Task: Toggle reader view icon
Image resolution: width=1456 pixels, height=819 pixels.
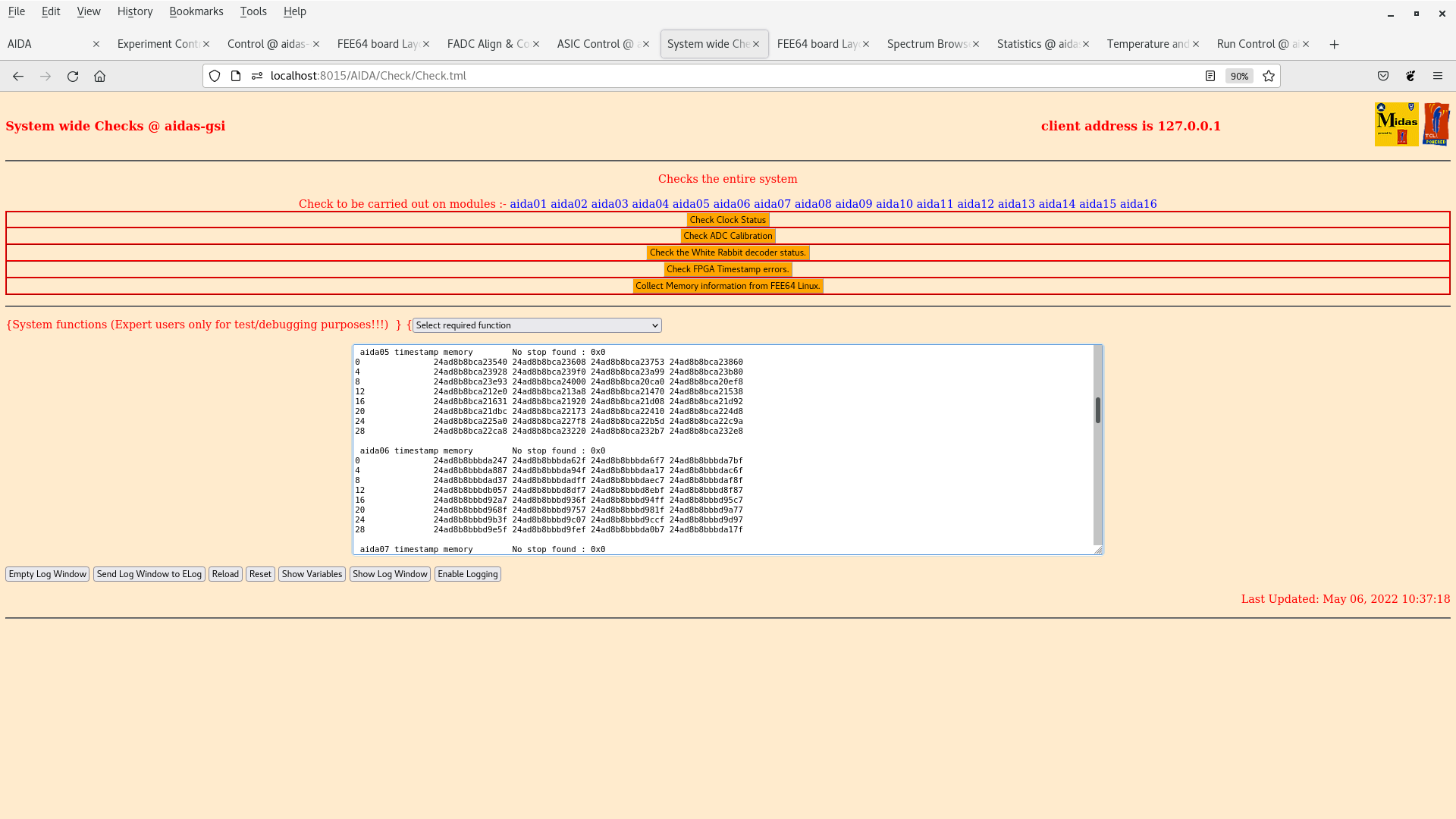Action: (1210, 76)
